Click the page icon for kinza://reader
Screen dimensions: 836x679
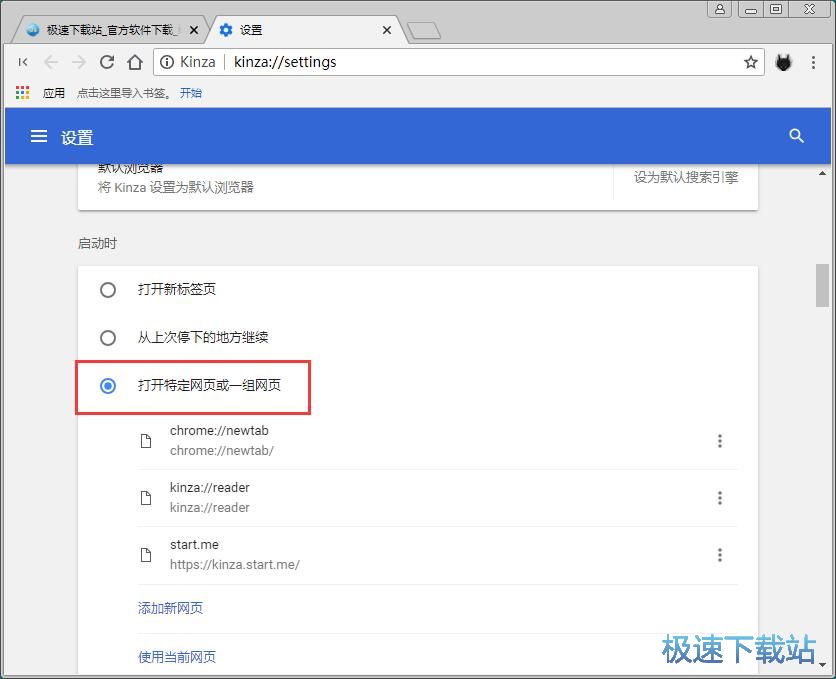146,498
